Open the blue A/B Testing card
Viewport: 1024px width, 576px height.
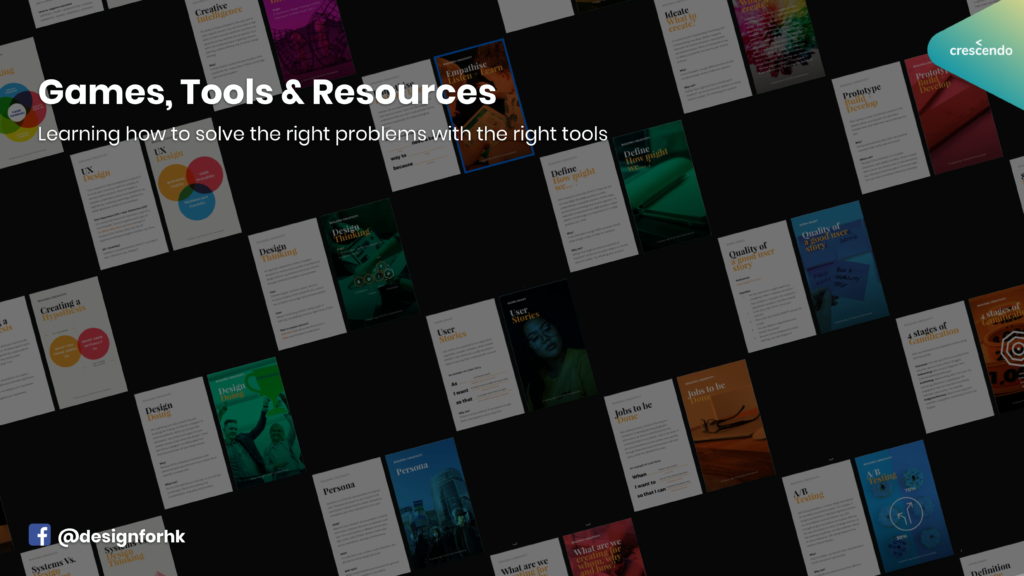pos(903,504)
